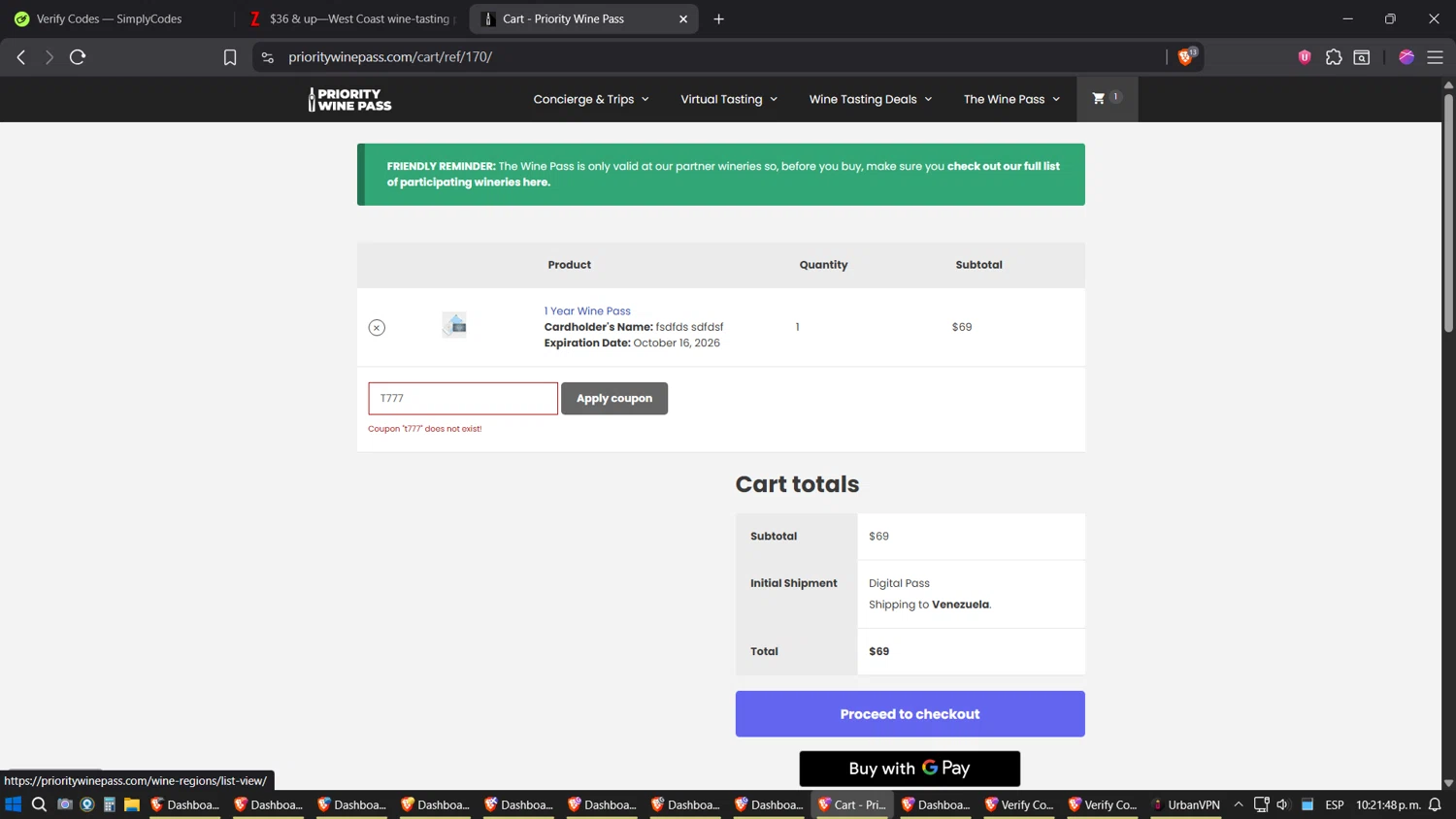Reload the page with the refresh icon
This screenshot has height=819, width=1456.
coord(78,57)
